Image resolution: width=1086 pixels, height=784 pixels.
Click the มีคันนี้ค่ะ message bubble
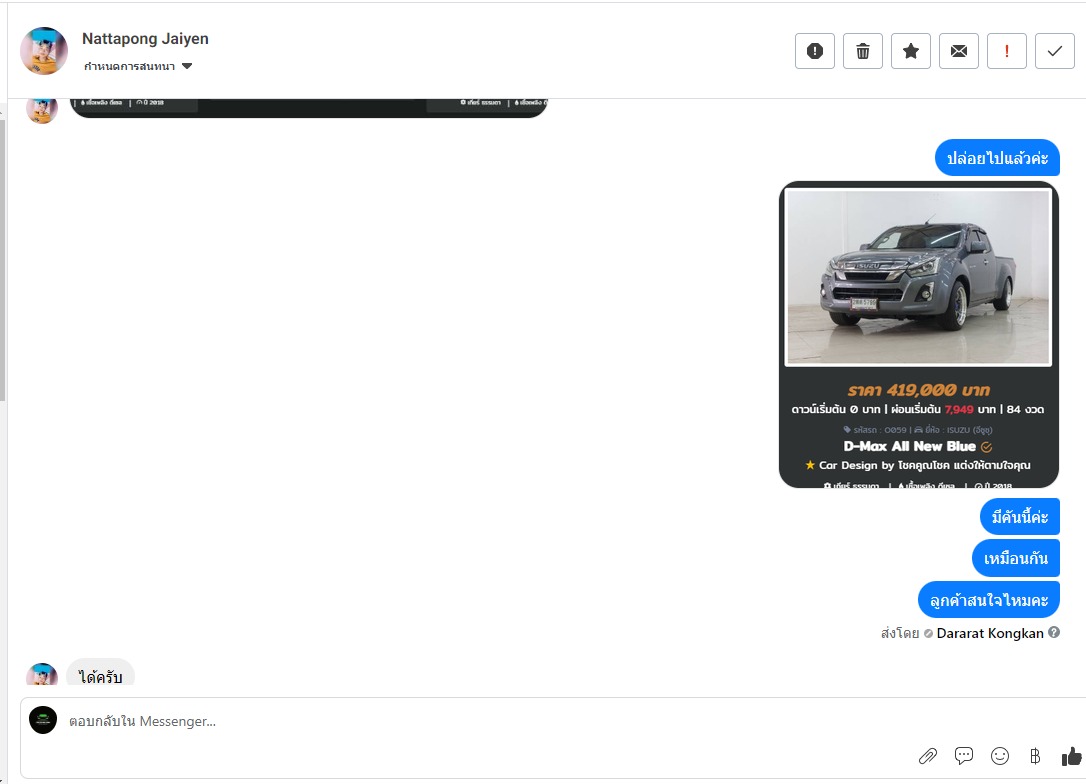pyautogui.click(x=1020, y=517)
